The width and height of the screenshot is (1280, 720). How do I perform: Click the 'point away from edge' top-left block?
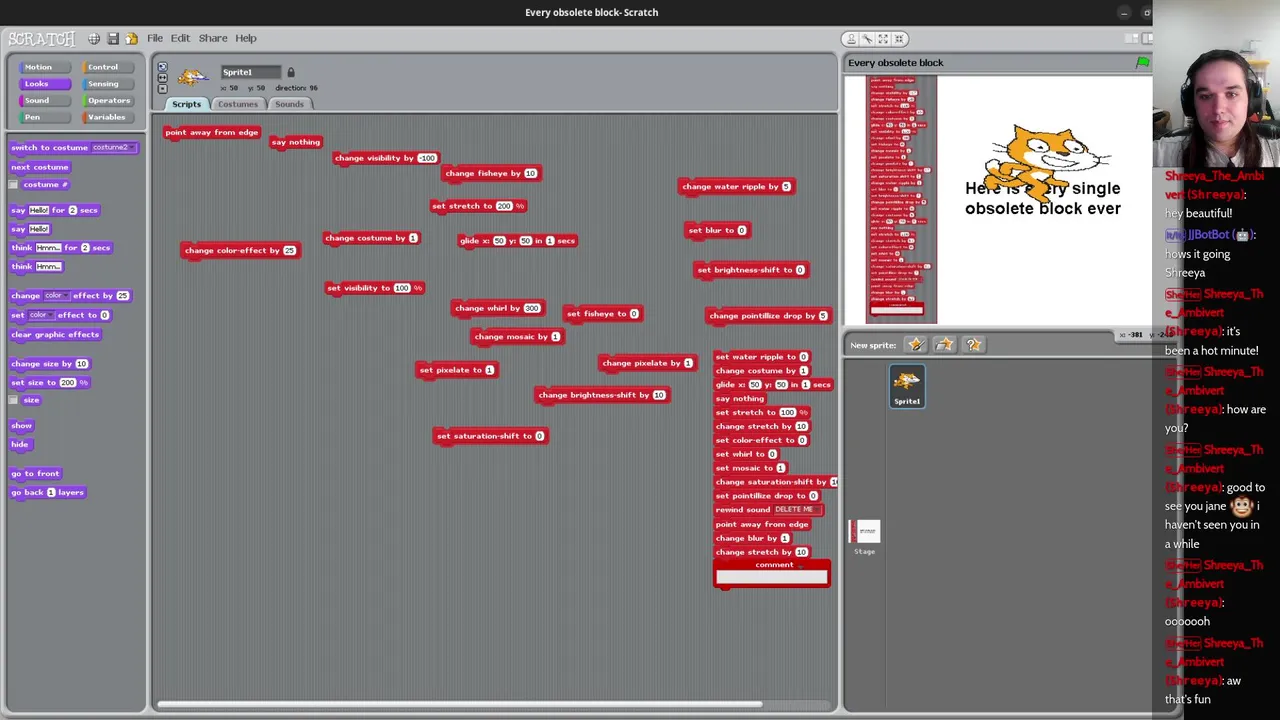(x=212, y=132)
